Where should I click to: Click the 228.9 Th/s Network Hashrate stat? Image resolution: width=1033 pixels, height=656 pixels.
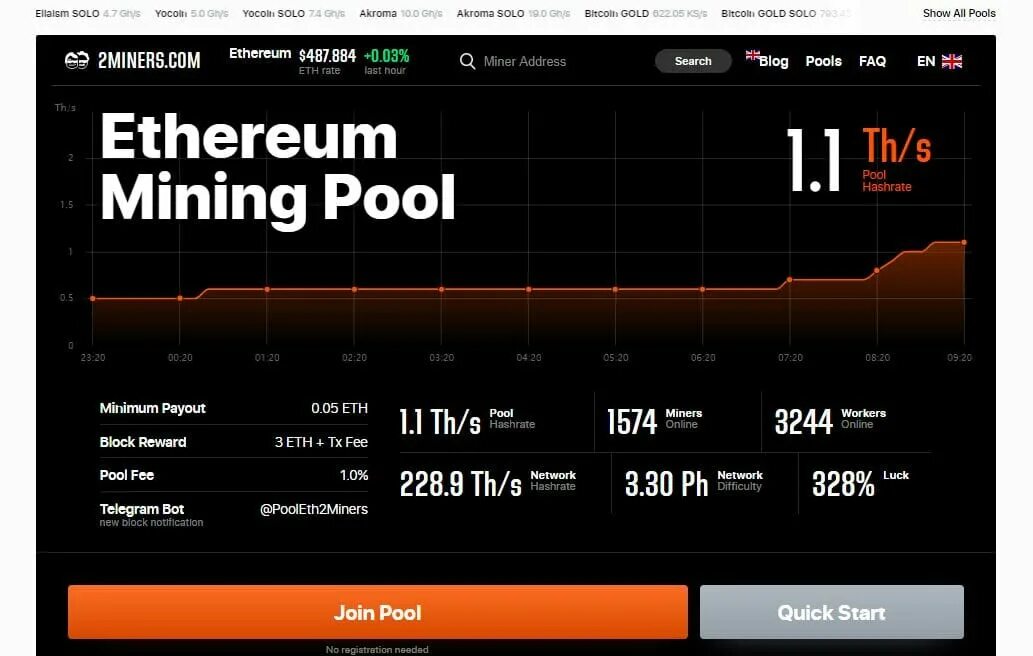pos(488,483)
